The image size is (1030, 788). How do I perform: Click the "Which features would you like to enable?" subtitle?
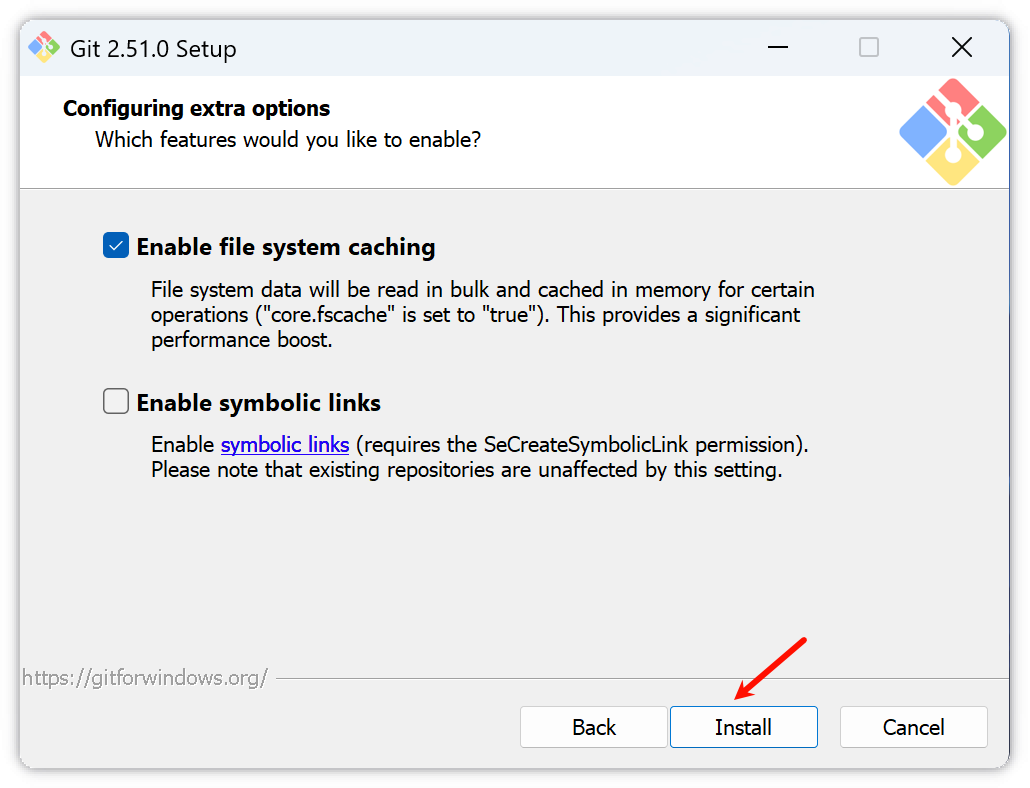(288, 139)
